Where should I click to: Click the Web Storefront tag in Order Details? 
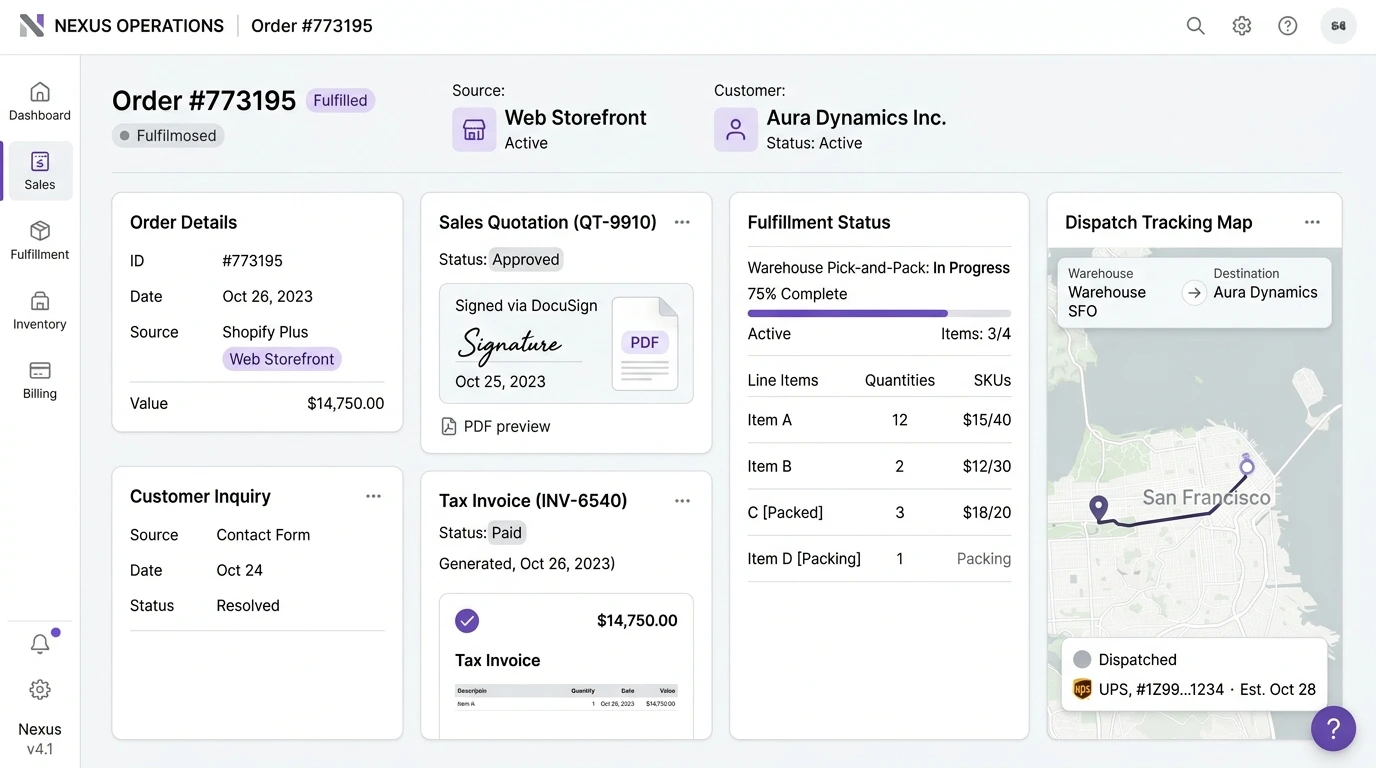click(x=282, y=359)
